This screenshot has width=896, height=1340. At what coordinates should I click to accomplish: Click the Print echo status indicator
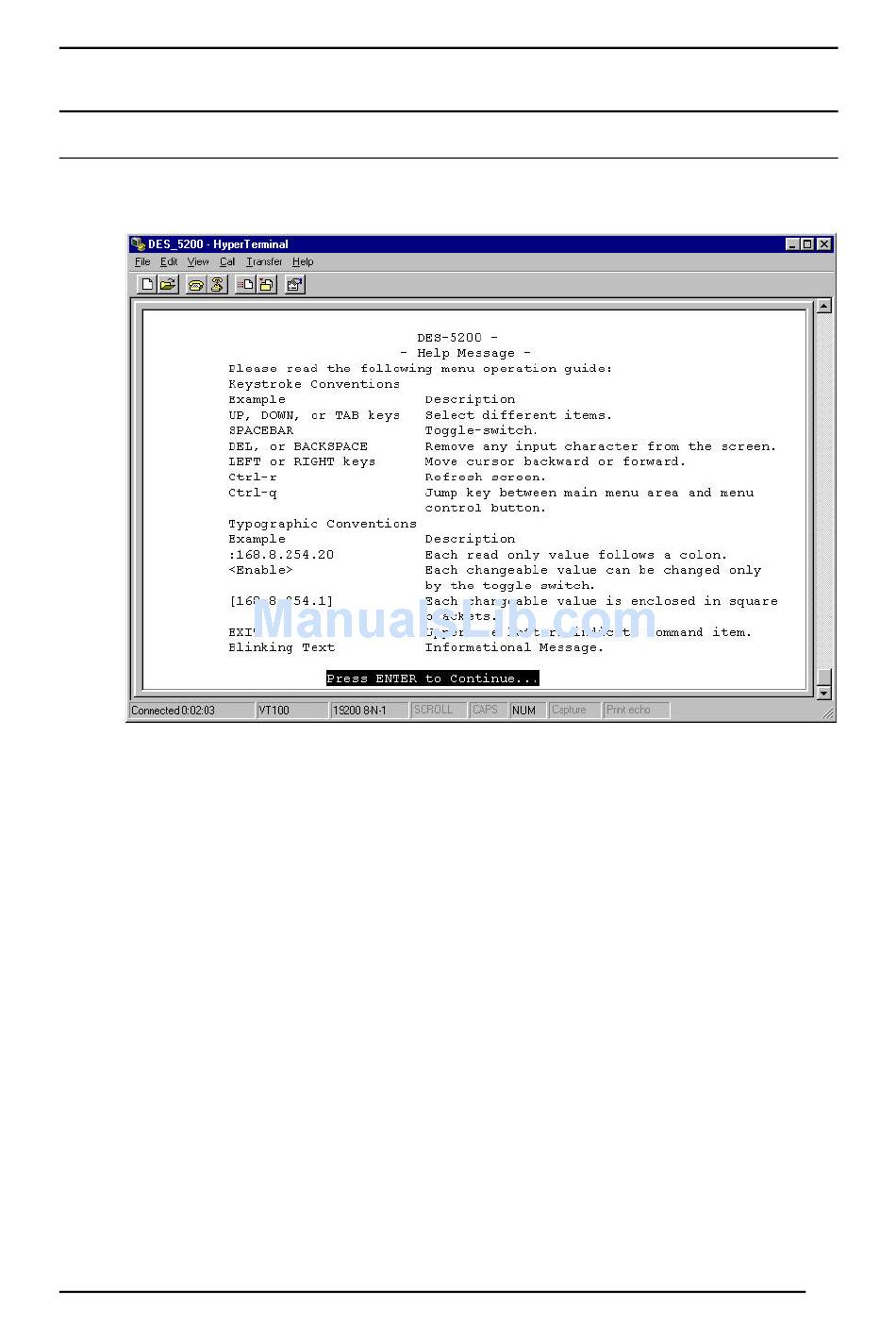coord(637,710)
